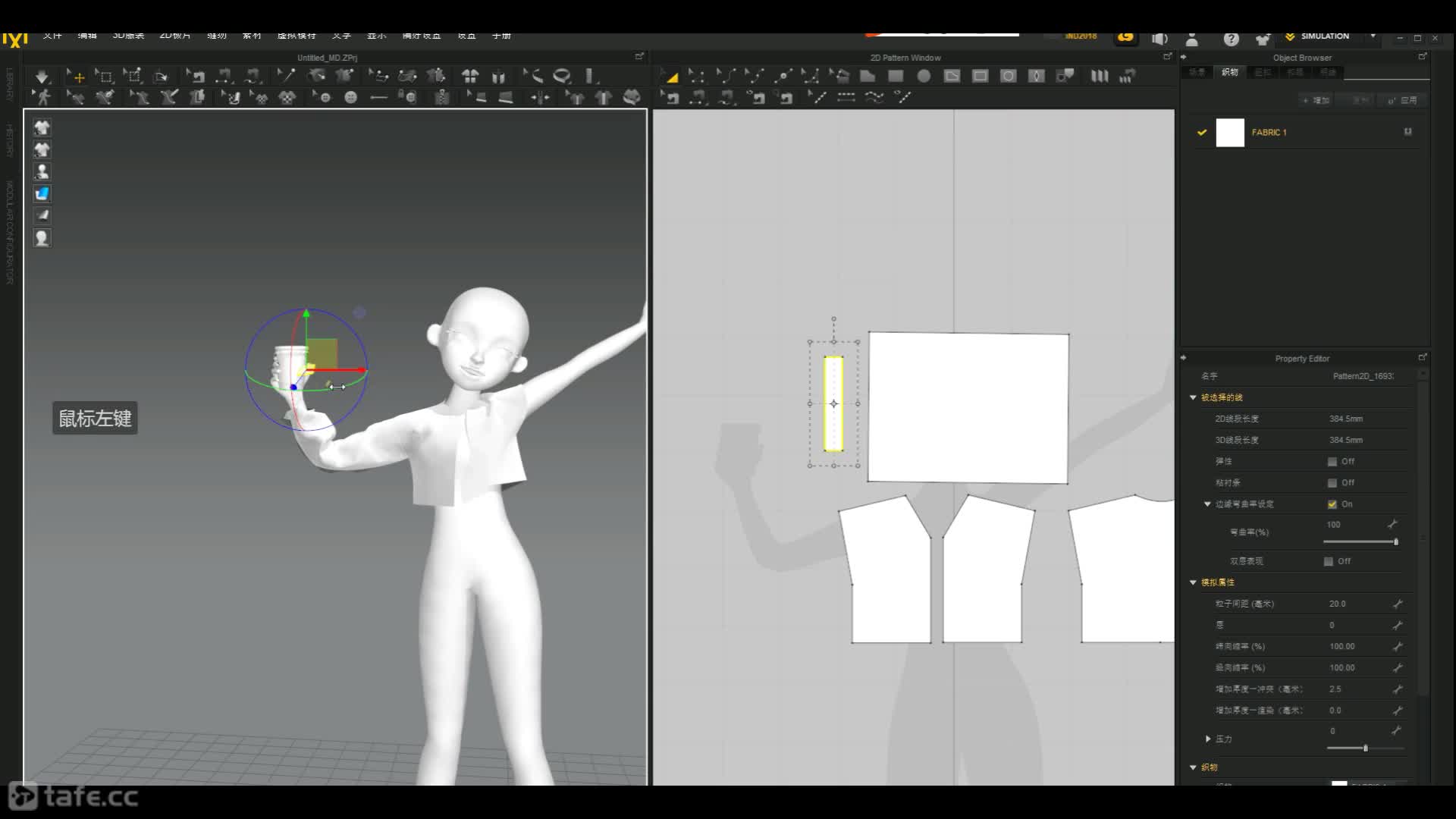1456x819 pixels.
Task: Click the speaker announcement icon in top bar
Action: click(x=1159, y=39)
